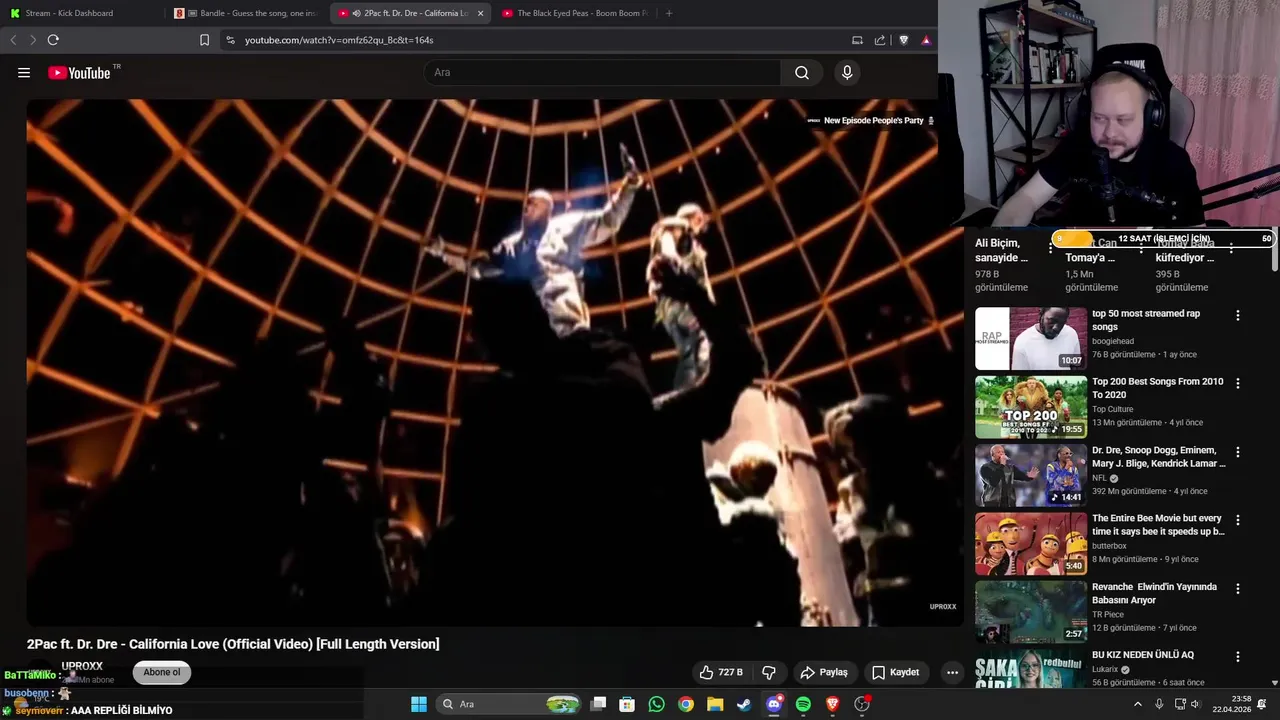Launch Microsoft Store from taskbar
The width and height of the screenshot is (1280, 720).
pyautogui.click(x=627, y=704)
